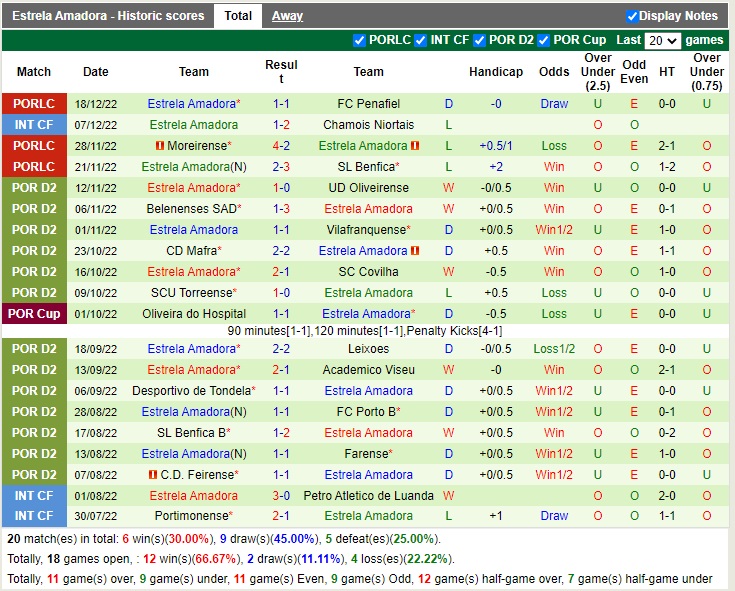Click the POR D2 label on 12/11/22 row
735x591 pixels.
pyautogui.click(x=34, y=188)
